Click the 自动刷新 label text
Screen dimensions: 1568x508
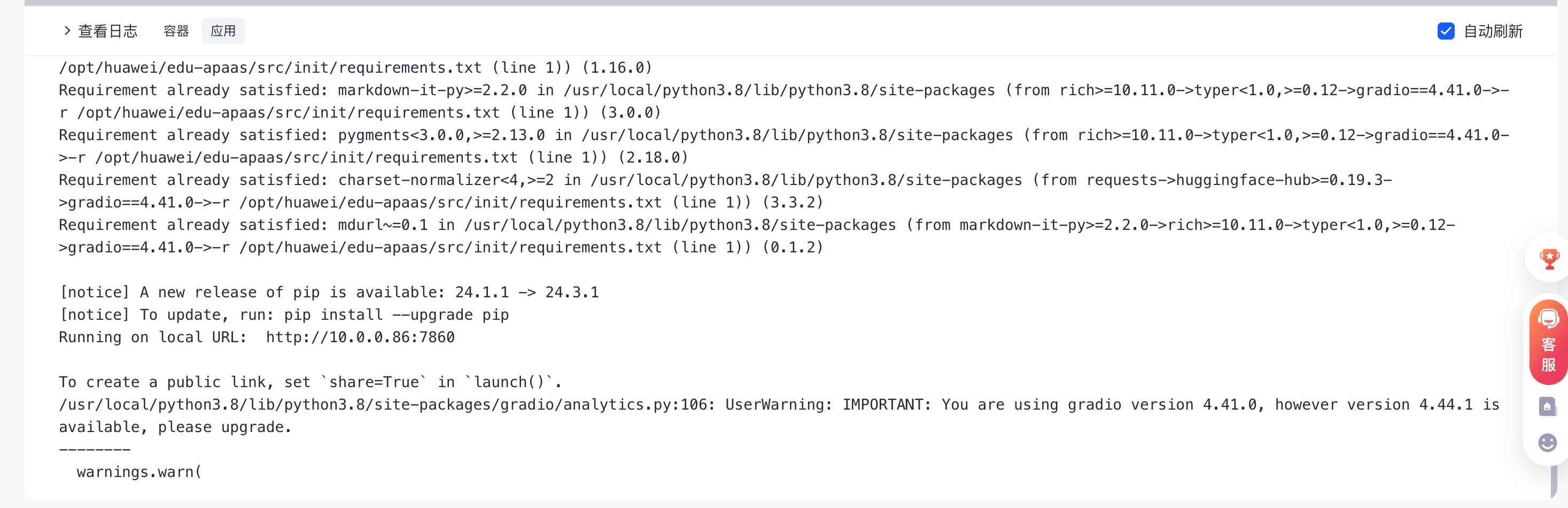tap(1493, 31)
